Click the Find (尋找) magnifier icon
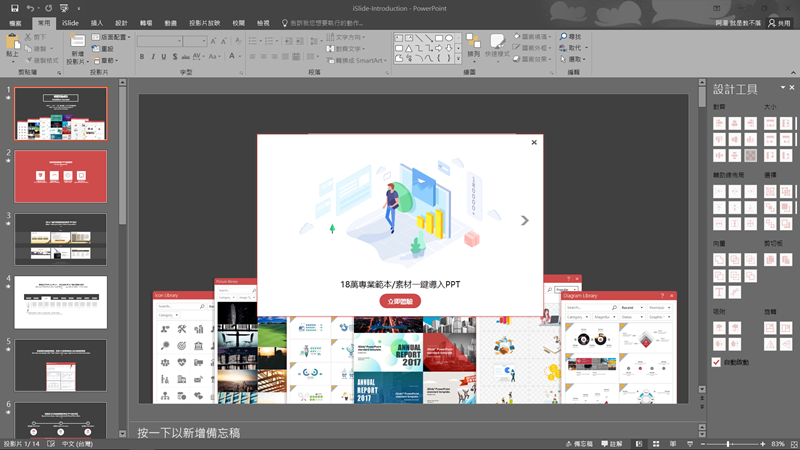Image resolution: width=800 pixels, height=450 pixels. coord(564,36)
